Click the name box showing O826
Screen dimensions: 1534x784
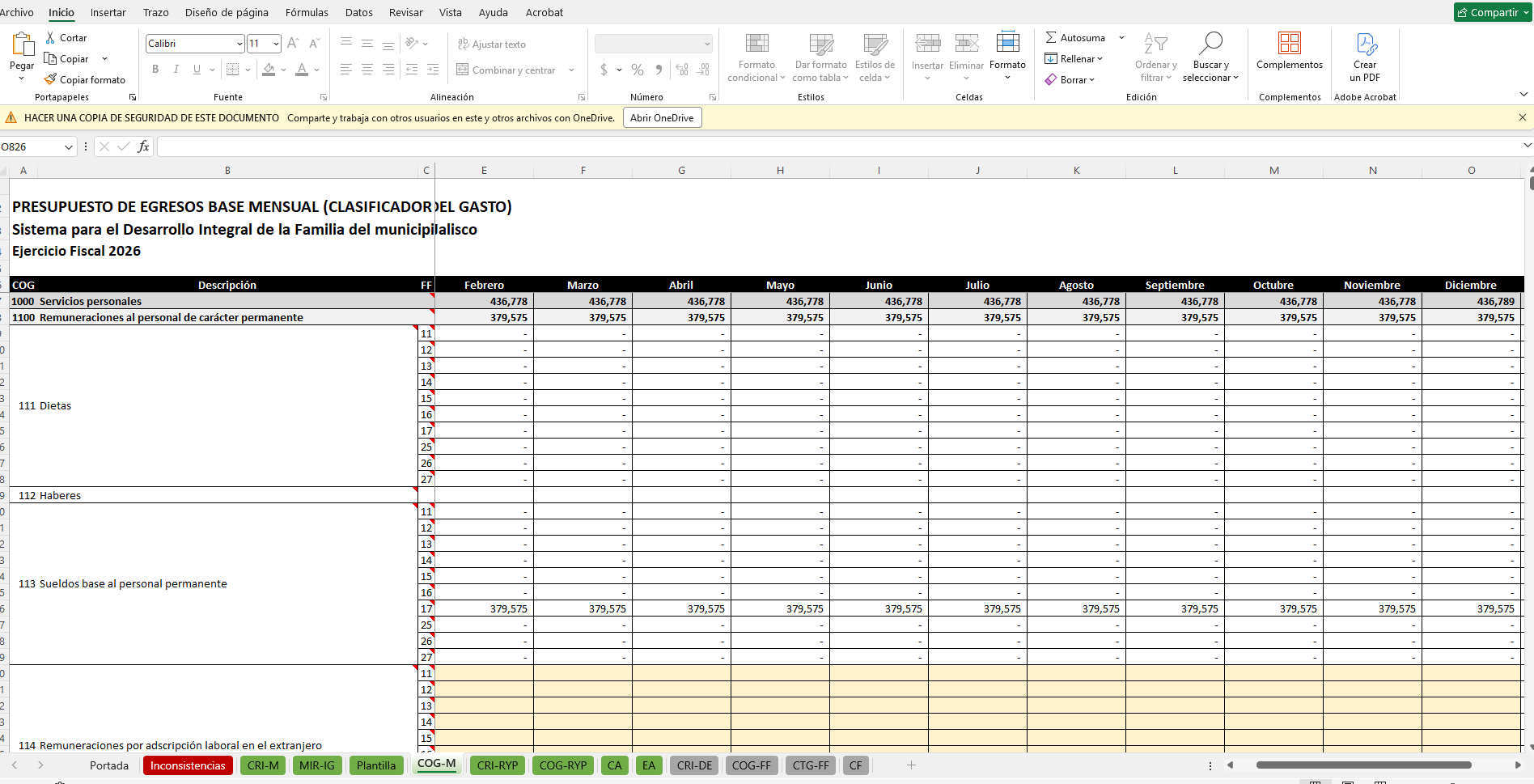click(x=31, y=146)
